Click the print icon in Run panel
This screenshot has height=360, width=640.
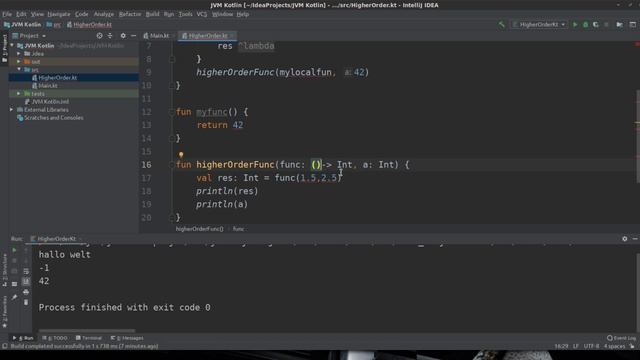coord(26,292)
